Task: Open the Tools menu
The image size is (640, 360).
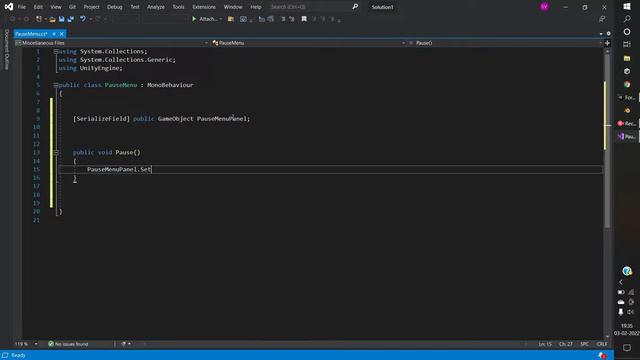Action: 178,7
